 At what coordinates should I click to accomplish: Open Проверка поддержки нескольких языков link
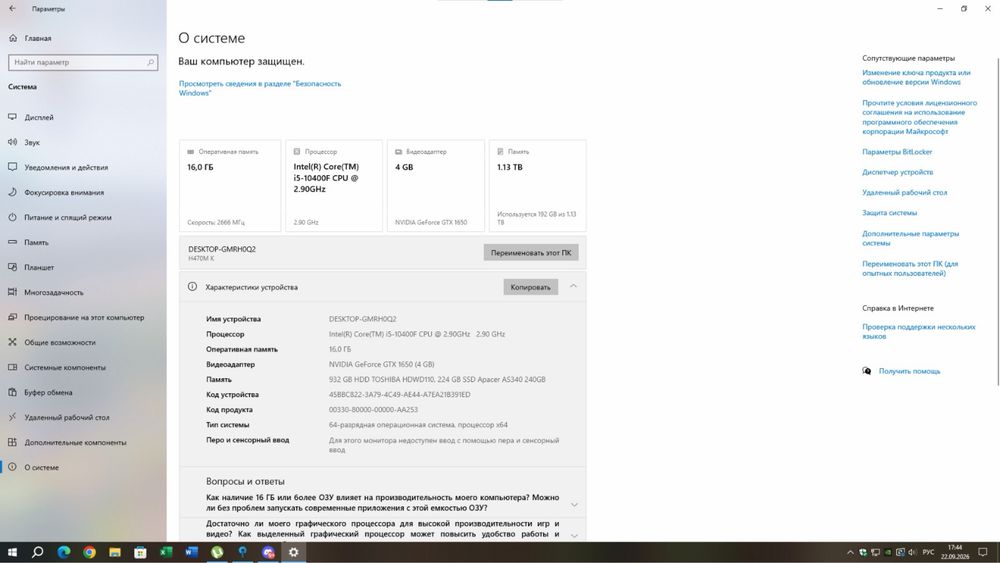point(918,332)
